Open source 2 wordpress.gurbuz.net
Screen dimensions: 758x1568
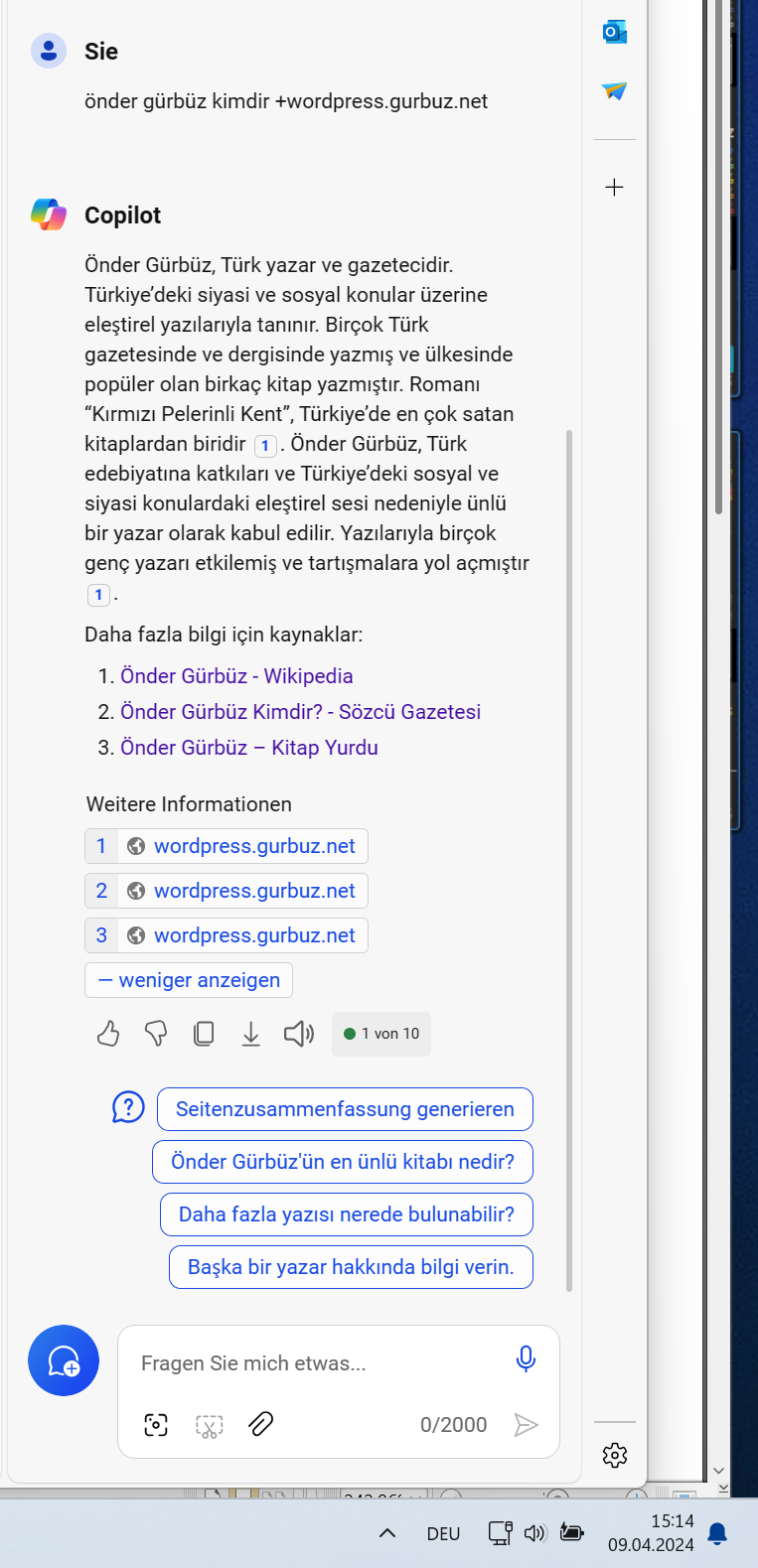click(x=227, y=891)
